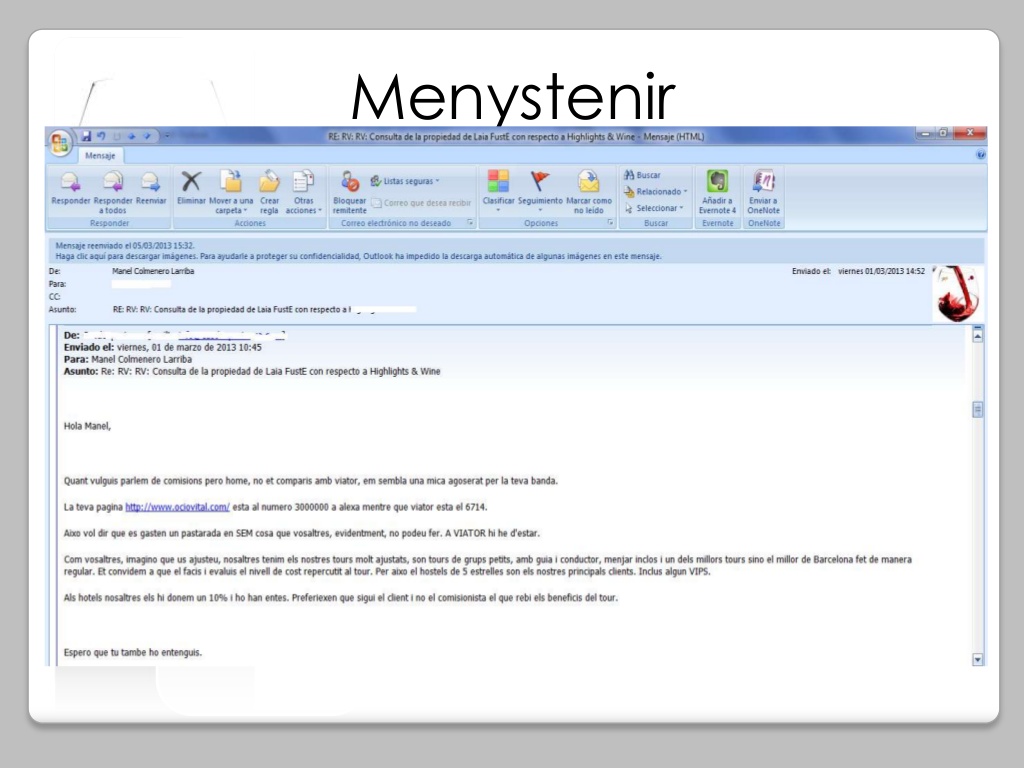The height and width of the screenshot is (768, 1024).
Task: Undo using the quick access toolbar
Action: pos(101,136)
